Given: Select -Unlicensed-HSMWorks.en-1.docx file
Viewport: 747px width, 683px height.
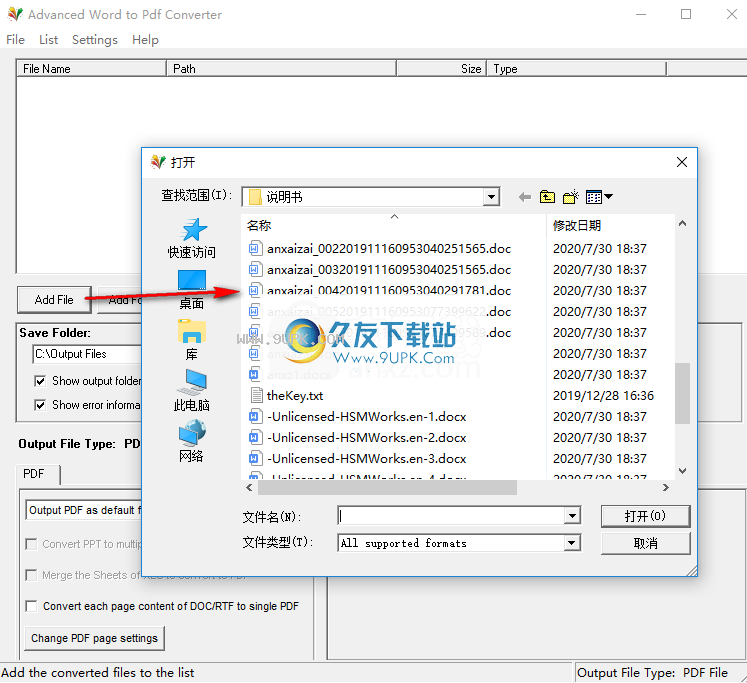Looking at the screenshot, I should pyautogui.click(x=357, y=417).
